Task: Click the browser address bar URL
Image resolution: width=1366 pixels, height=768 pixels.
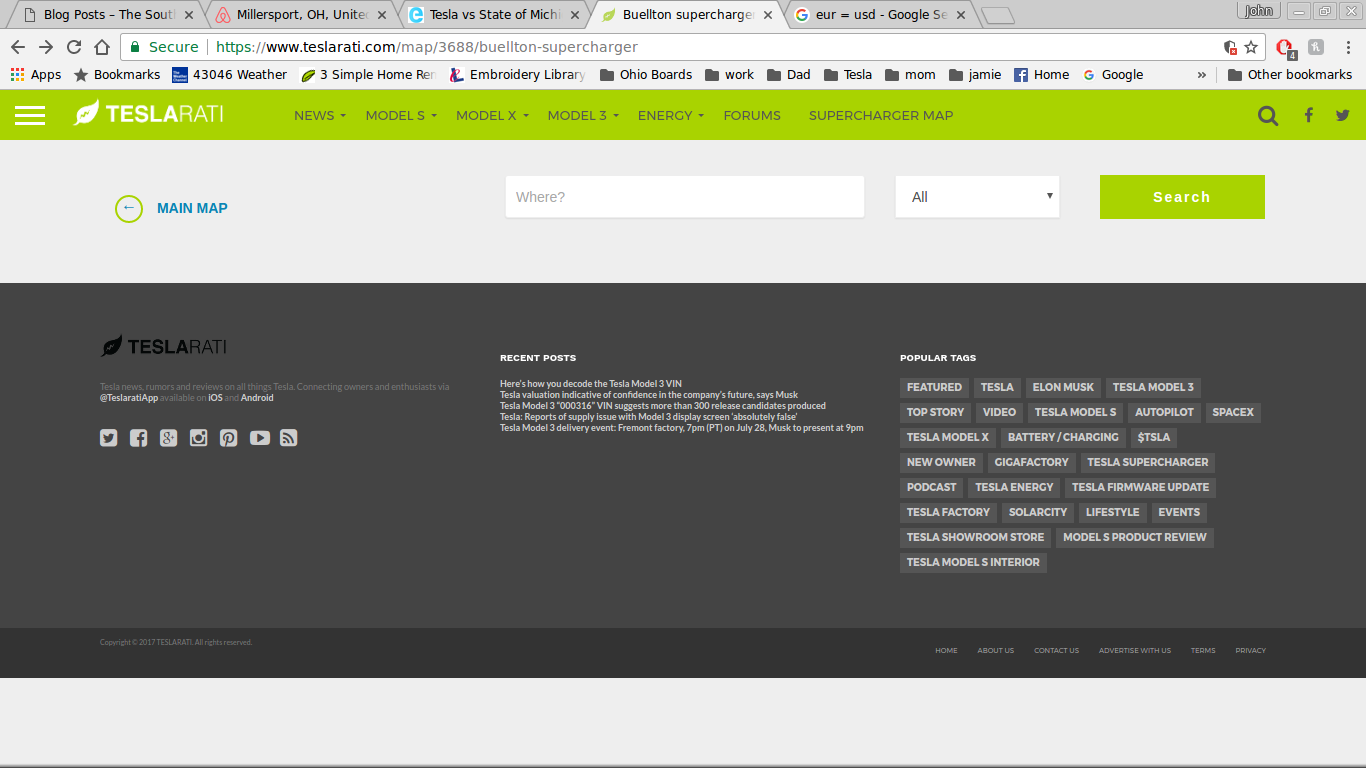Action: coord(427,47)
